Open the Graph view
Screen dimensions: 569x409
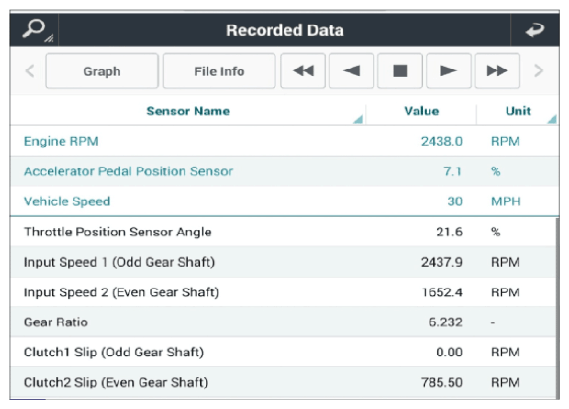pyautogui.click(x=102, y=71)
